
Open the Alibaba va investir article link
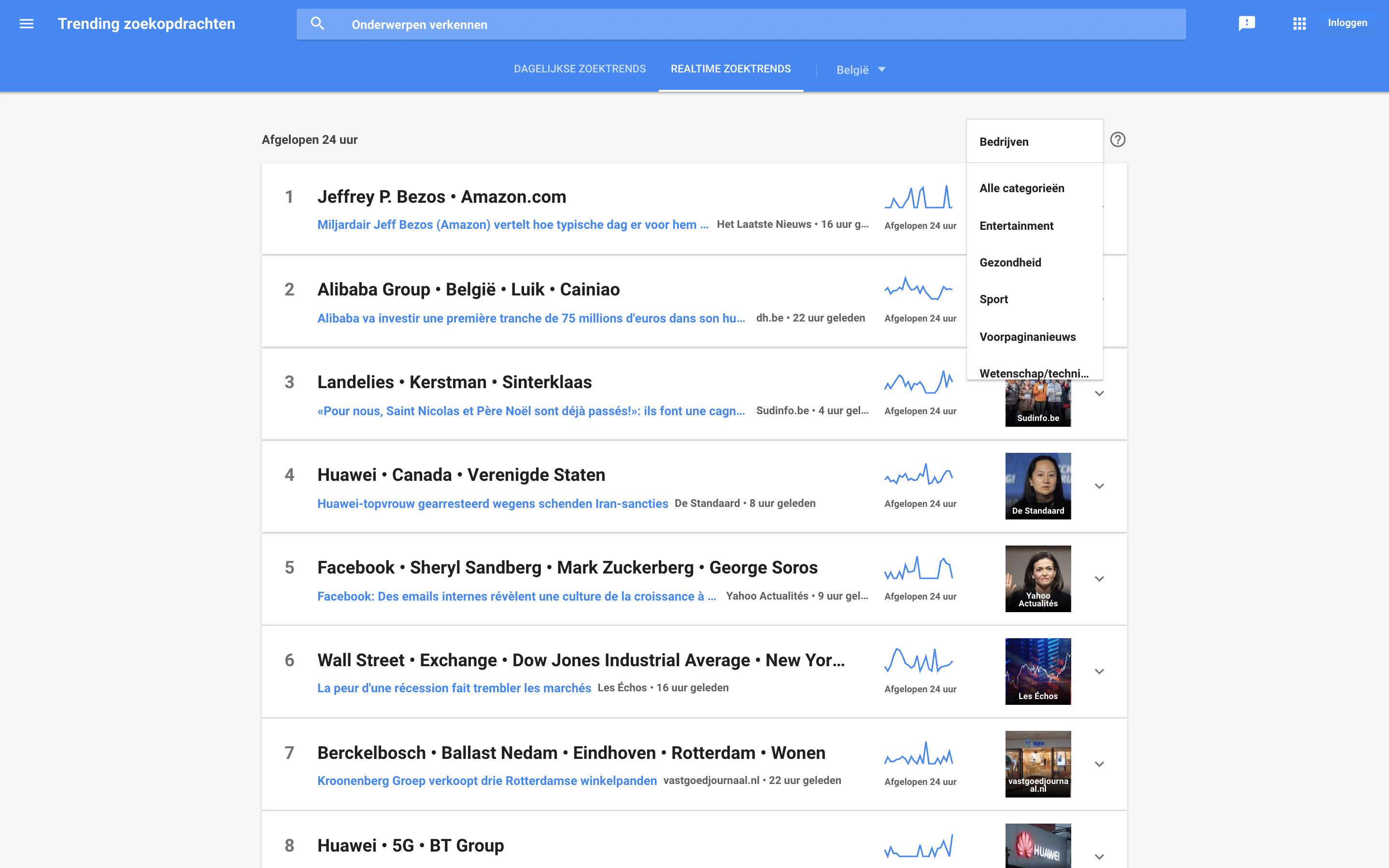(x=531, y=318)
